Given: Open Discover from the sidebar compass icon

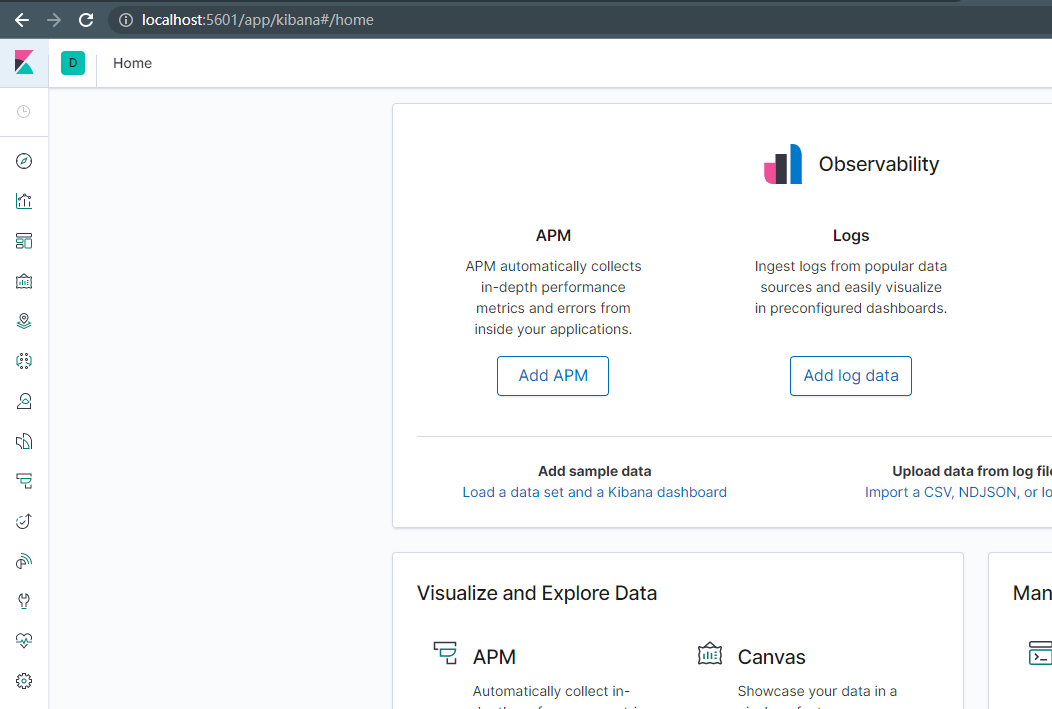Looking at the screenshot, I should click(x=24, y=161).
